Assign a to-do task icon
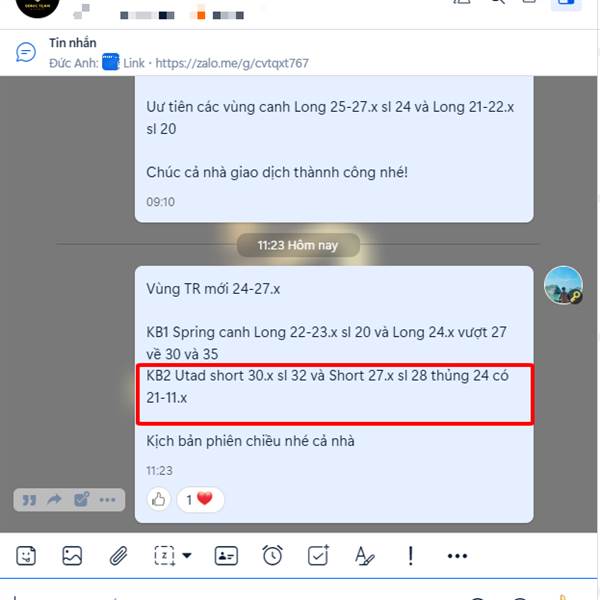The image size is (600, 600). [x=318, y=555]
